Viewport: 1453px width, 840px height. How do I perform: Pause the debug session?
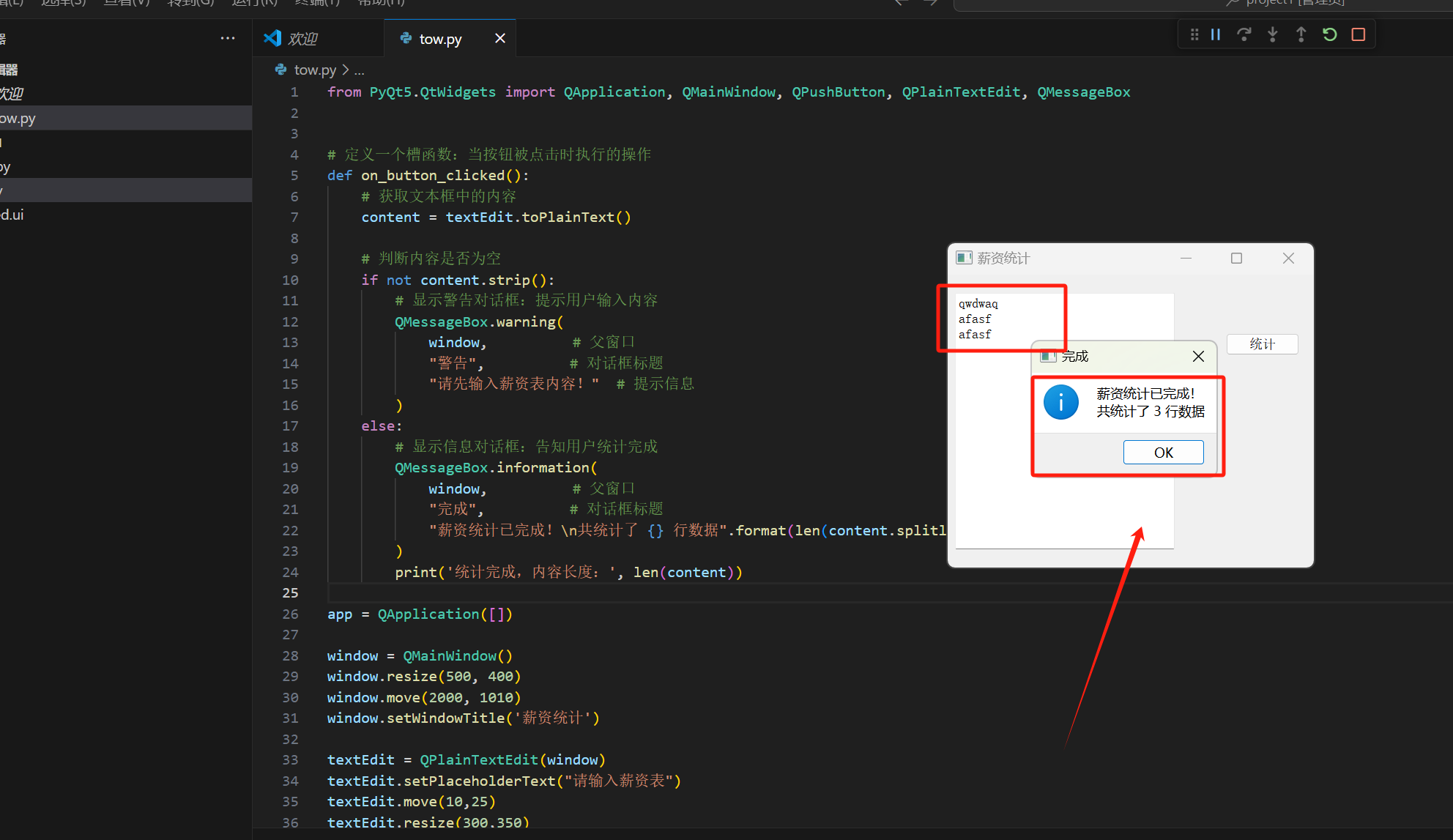click(x=1216, y=34)
